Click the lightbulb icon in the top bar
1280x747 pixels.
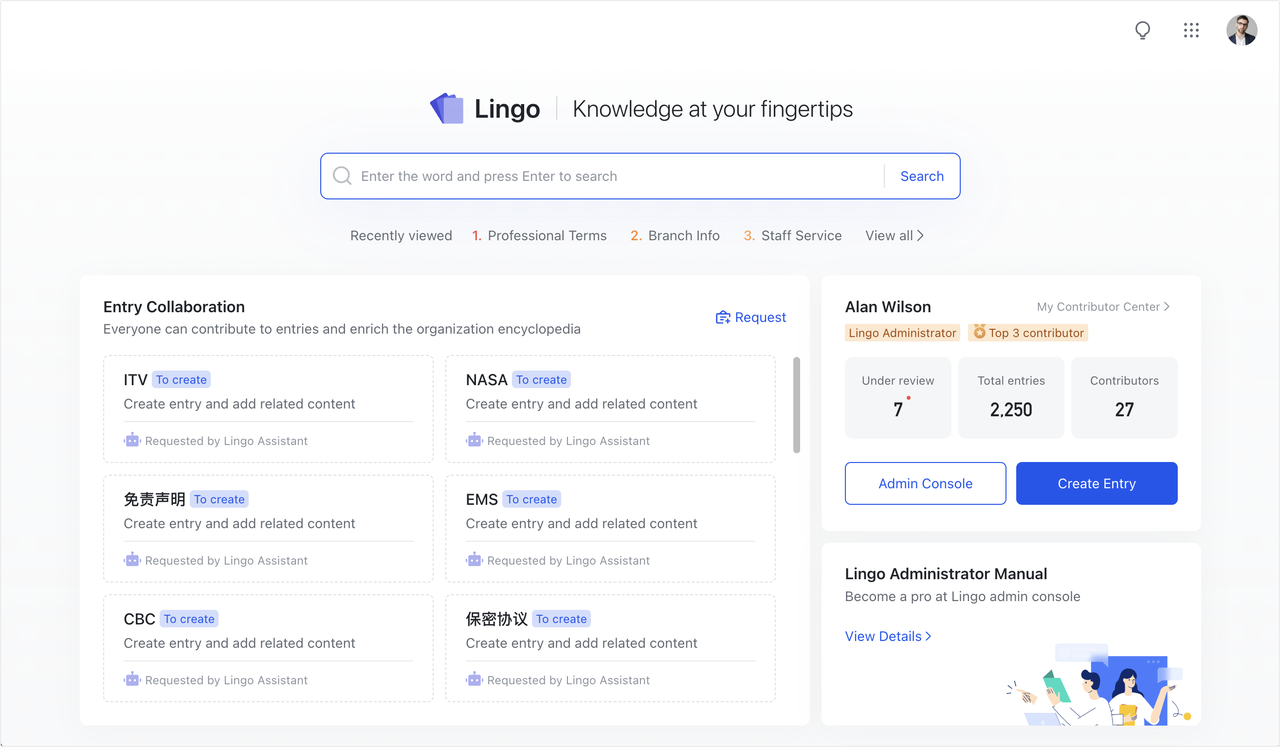[x=1142, y=30]
